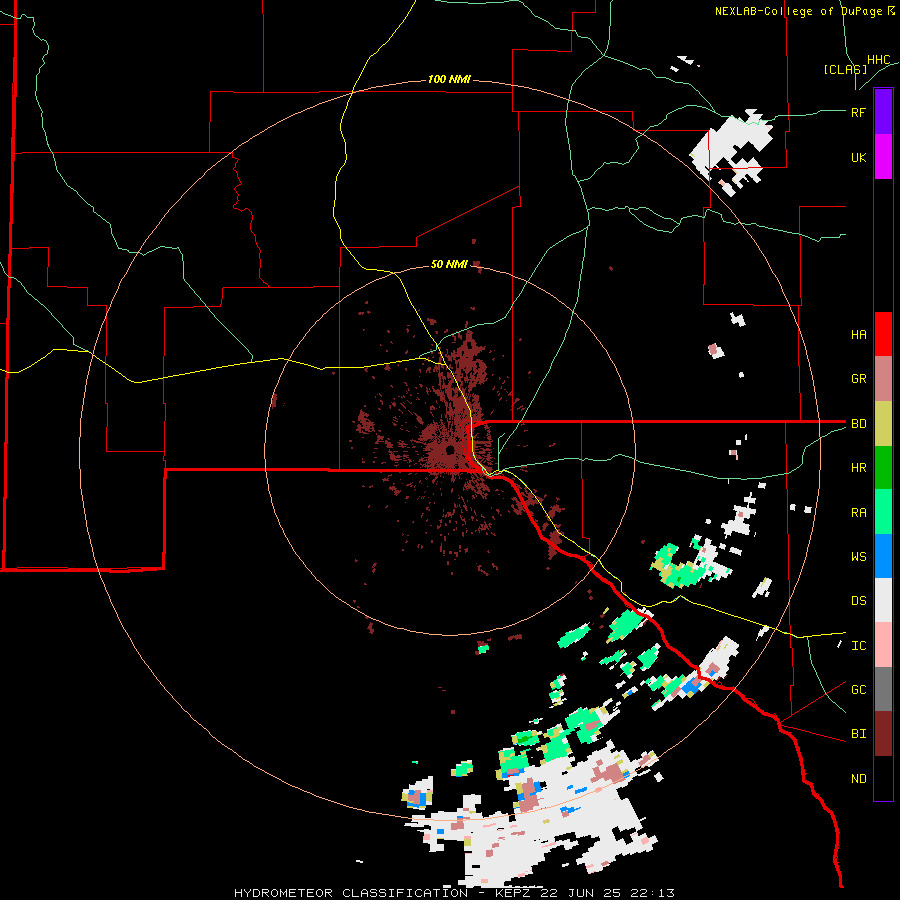Screen dimensions: 900x900
Task: Click the DS legend label
Action: (858, 601)
